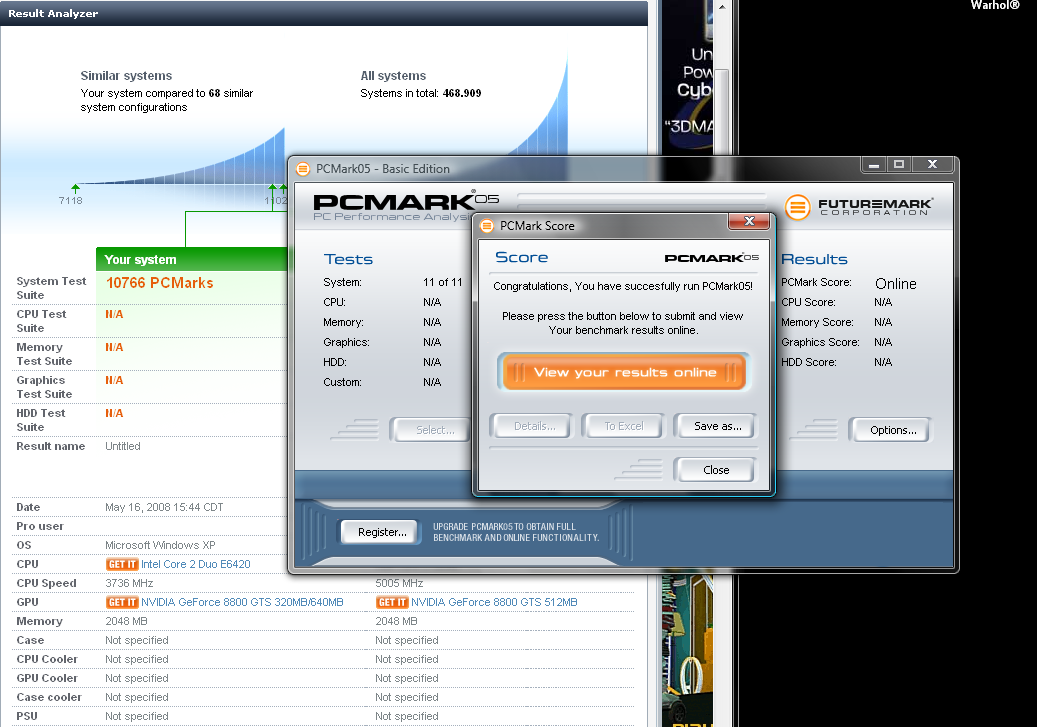Maximize the PCMark05 Basic Edition window
The height and width of the screenshot is (727, 1037).
tap(899, 164)
